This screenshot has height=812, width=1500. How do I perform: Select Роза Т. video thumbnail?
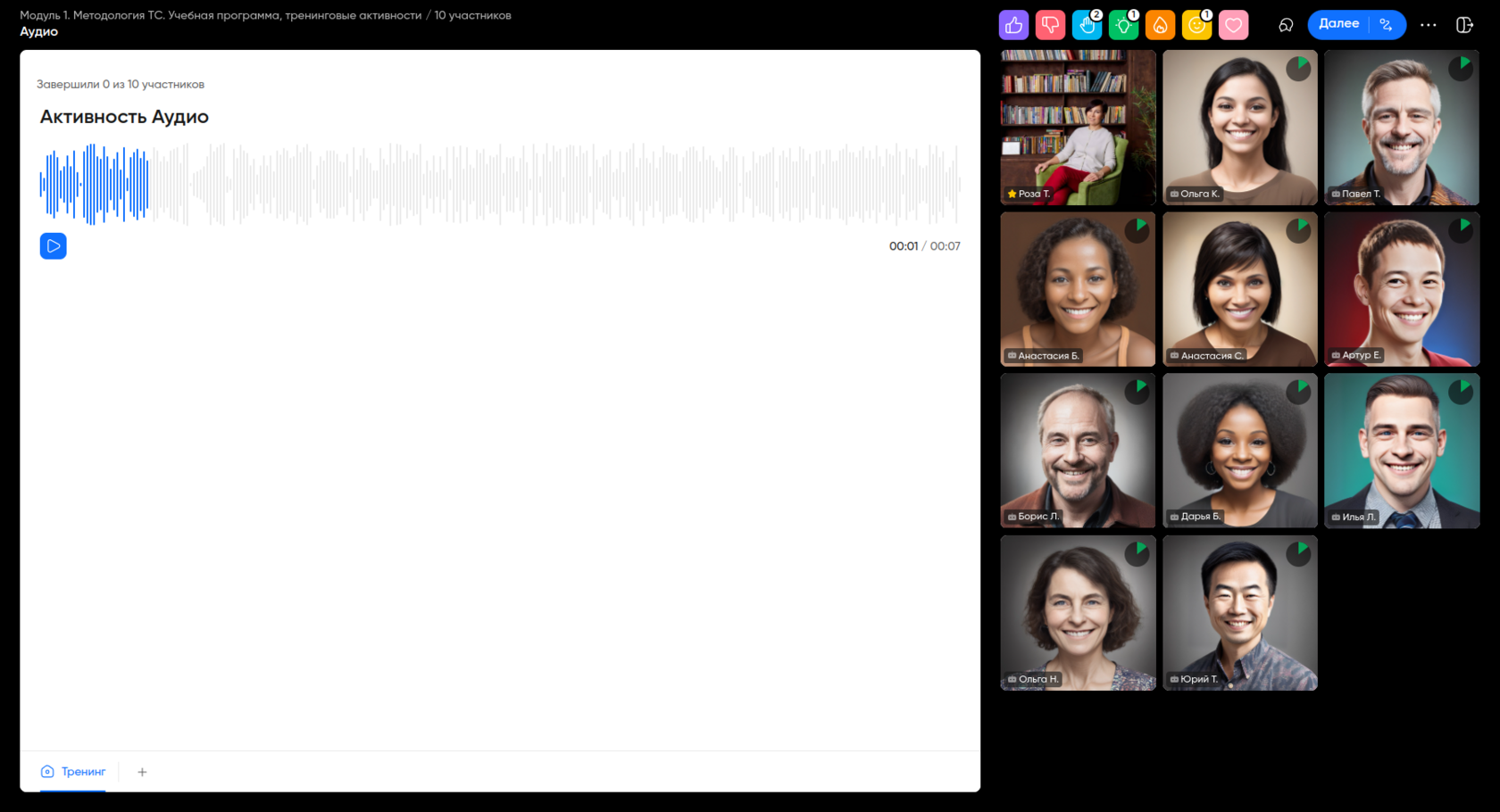click(1078, 128)
